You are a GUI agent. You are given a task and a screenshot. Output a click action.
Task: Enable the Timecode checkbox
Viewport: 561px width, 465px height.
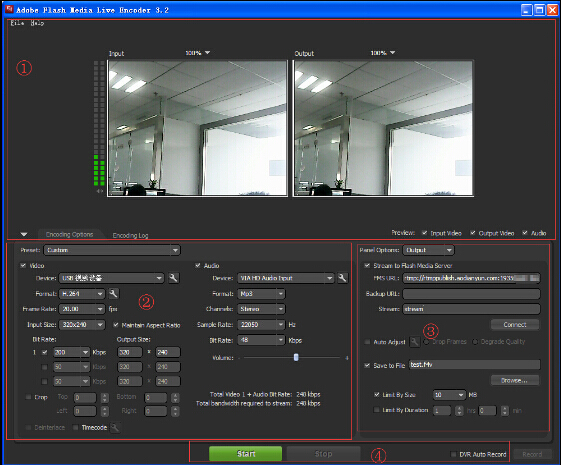coord(75,427)
